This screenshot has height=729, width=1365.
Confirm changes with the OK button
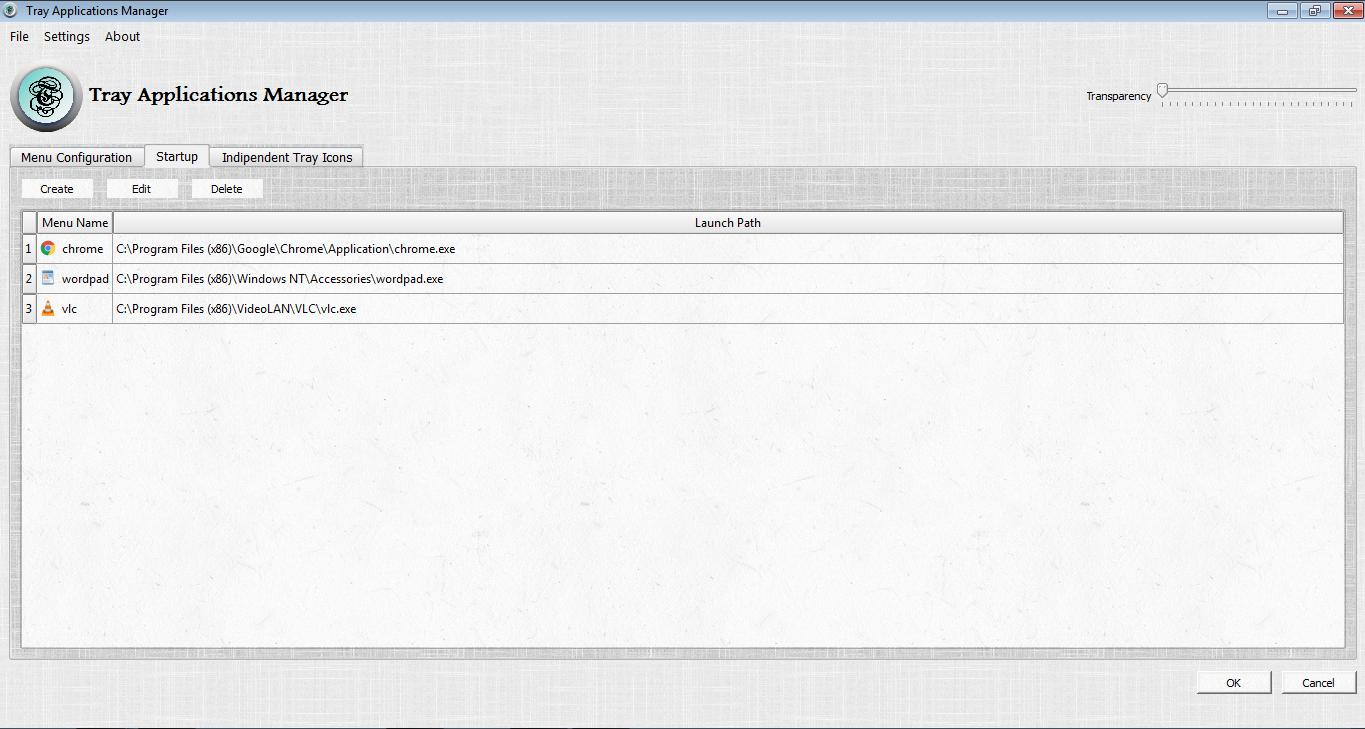(1233, 682)
